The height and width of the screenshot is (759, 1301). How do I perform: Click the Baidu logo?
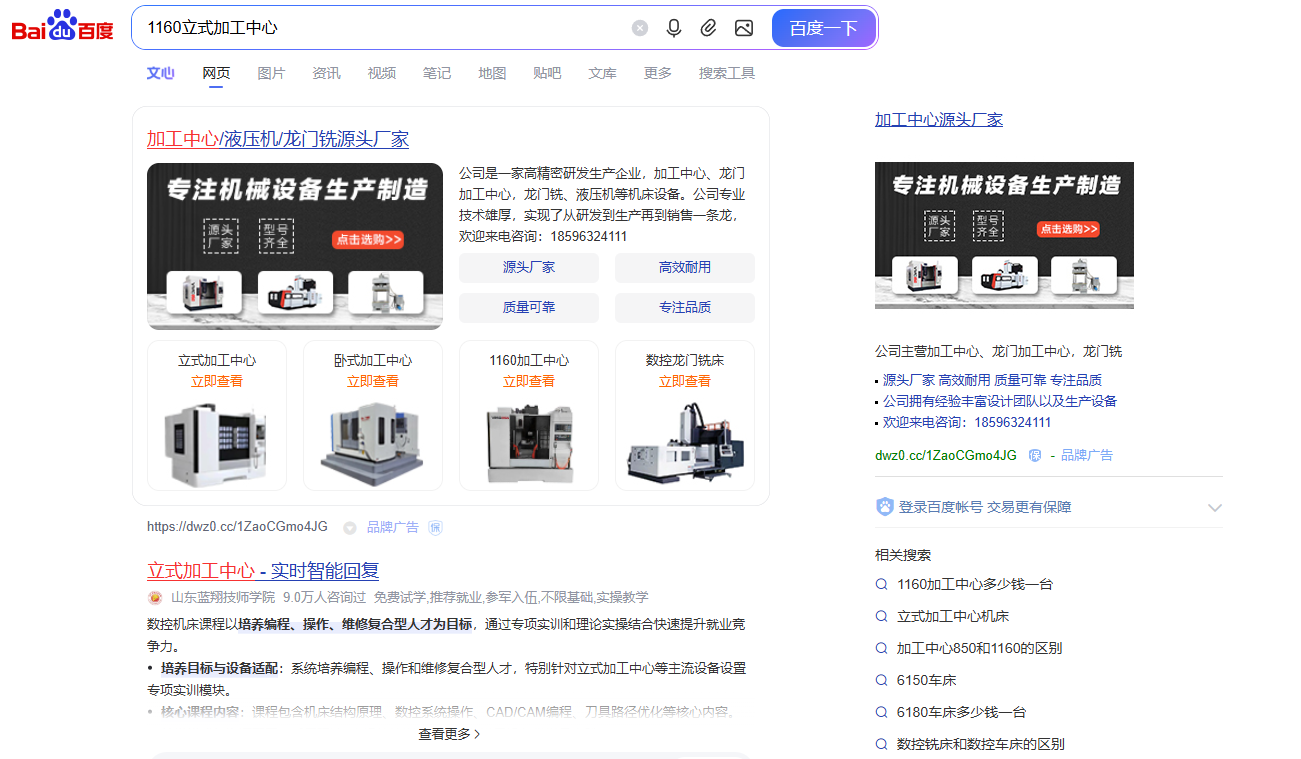click(x=63, y=26)
